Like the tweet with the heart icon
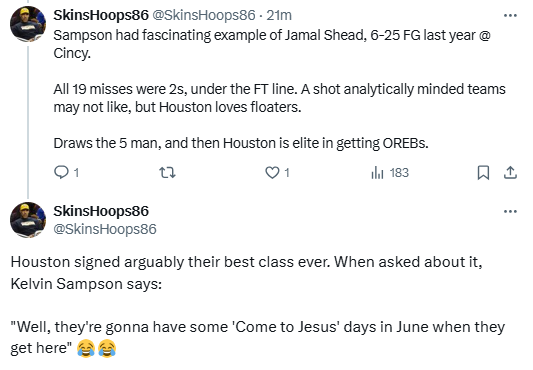 click(272, 173)
